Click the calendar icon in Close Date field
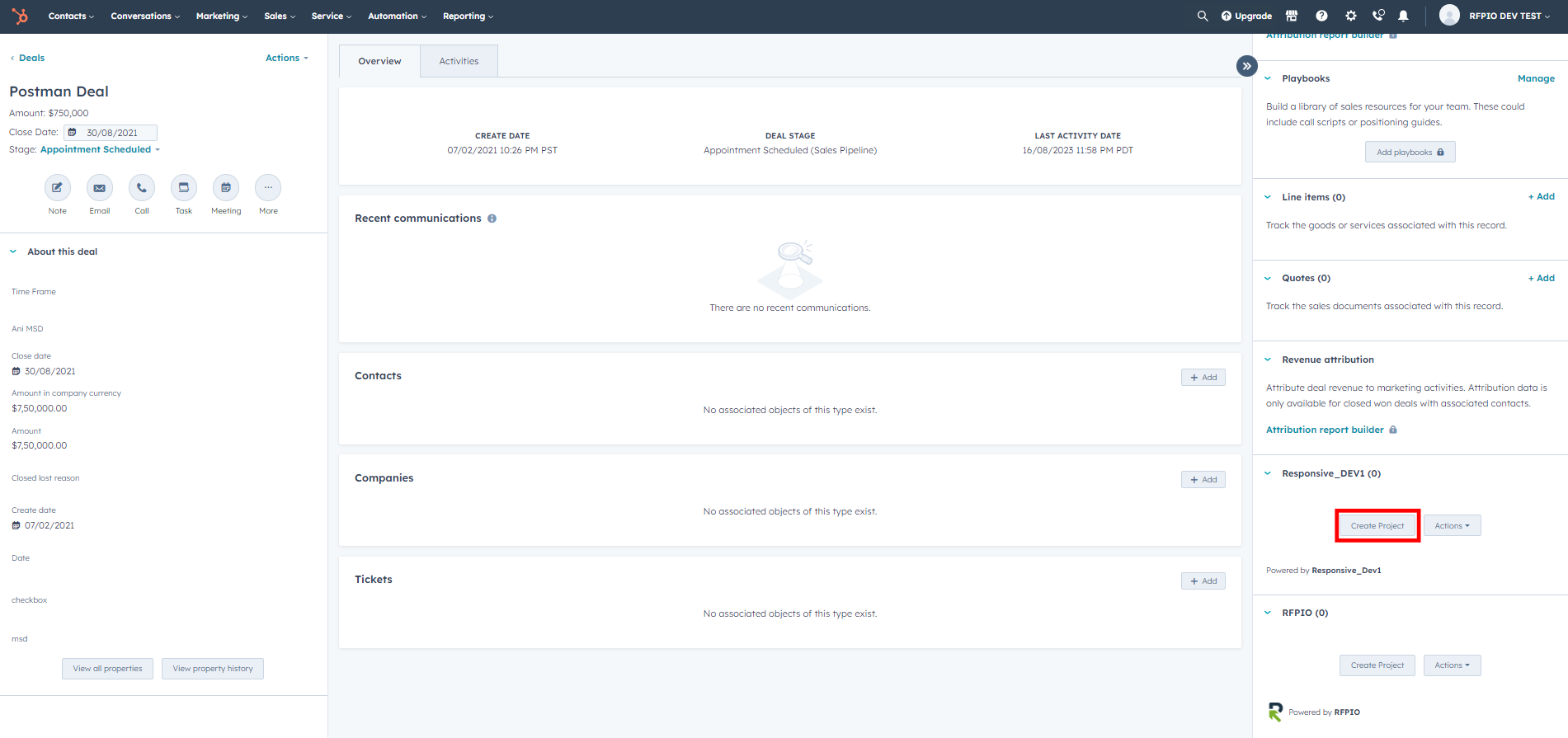 [x=73, y=133]
